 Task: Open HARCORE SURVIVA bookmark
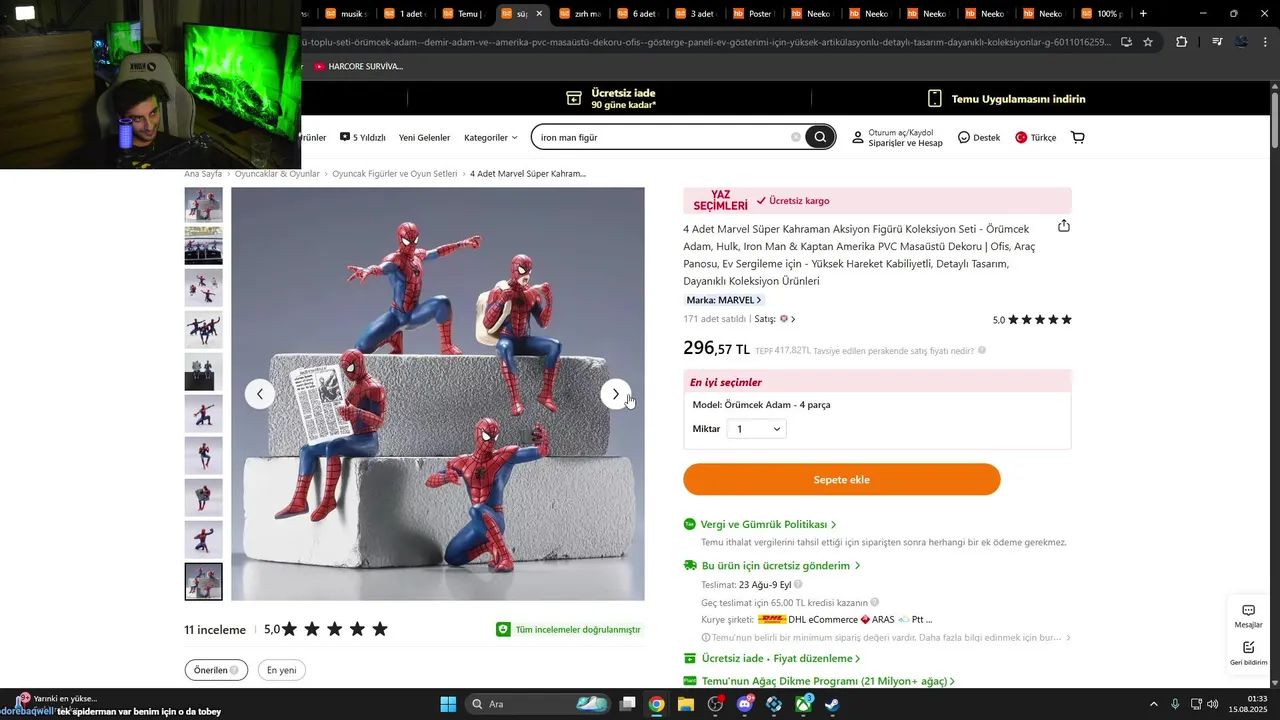[358, 66]
